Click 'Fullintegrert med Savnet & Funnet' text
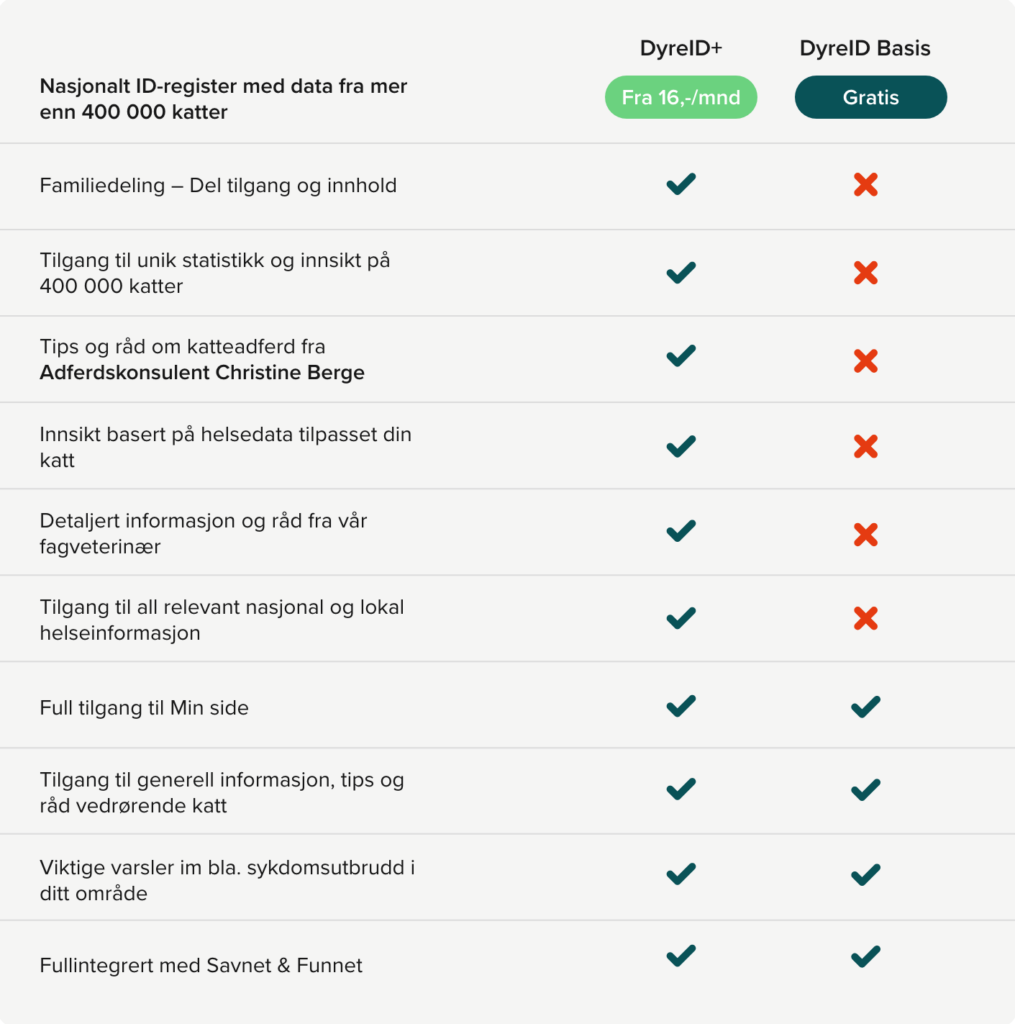This screenshot has height=1024, width=1015. point(201,965)
